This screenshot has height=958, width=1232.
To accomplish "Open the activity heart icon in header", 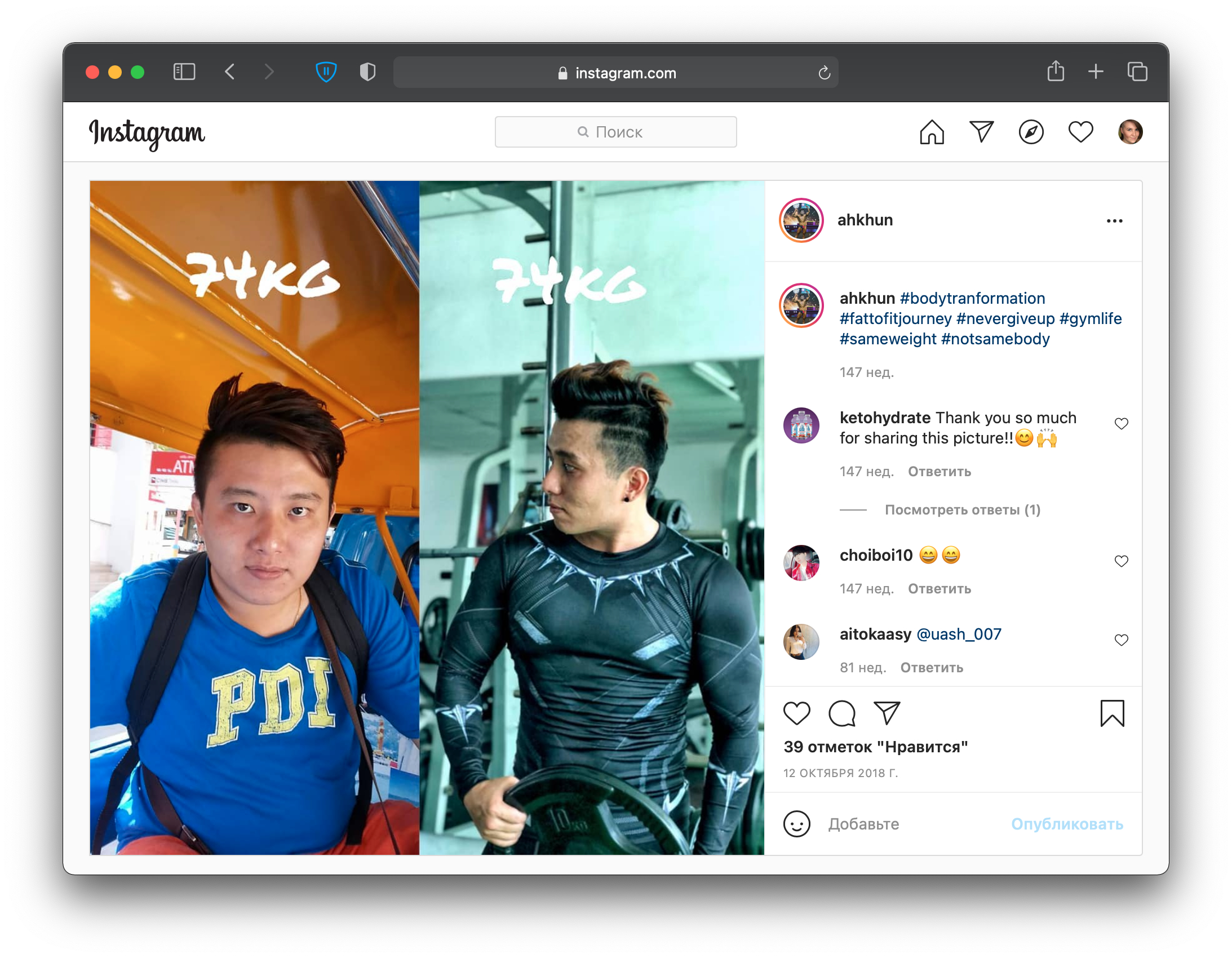I will (x=1080, y=132).
